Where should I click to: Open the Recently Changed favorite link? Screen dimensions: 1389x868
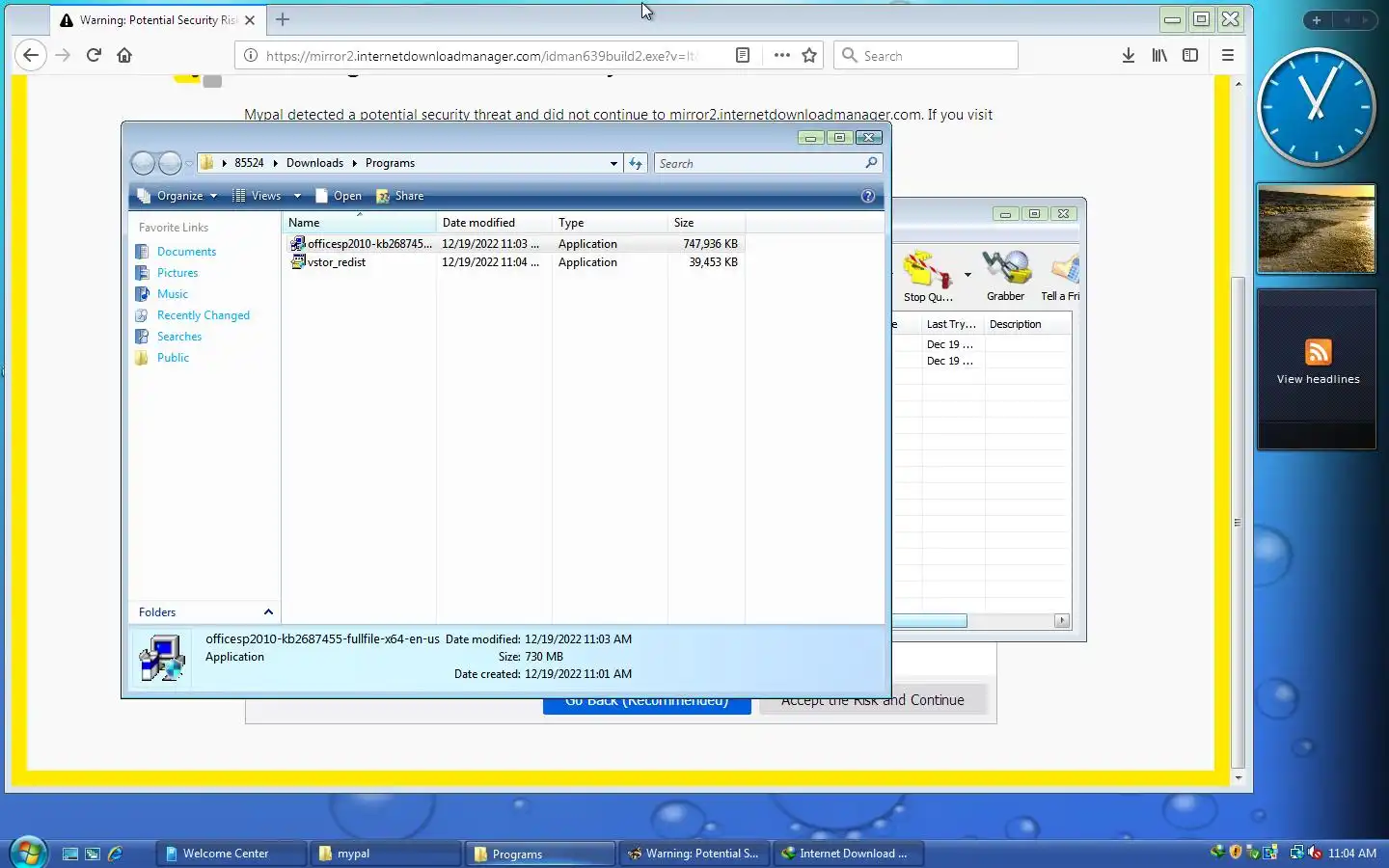tap(204, 315)
